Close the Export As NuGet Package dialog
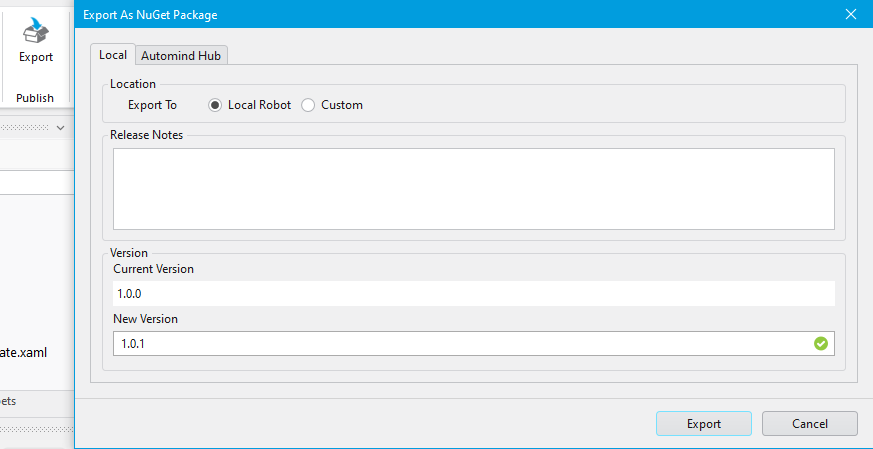This screenshot has height=449, width=873. (x=851, y=14)
